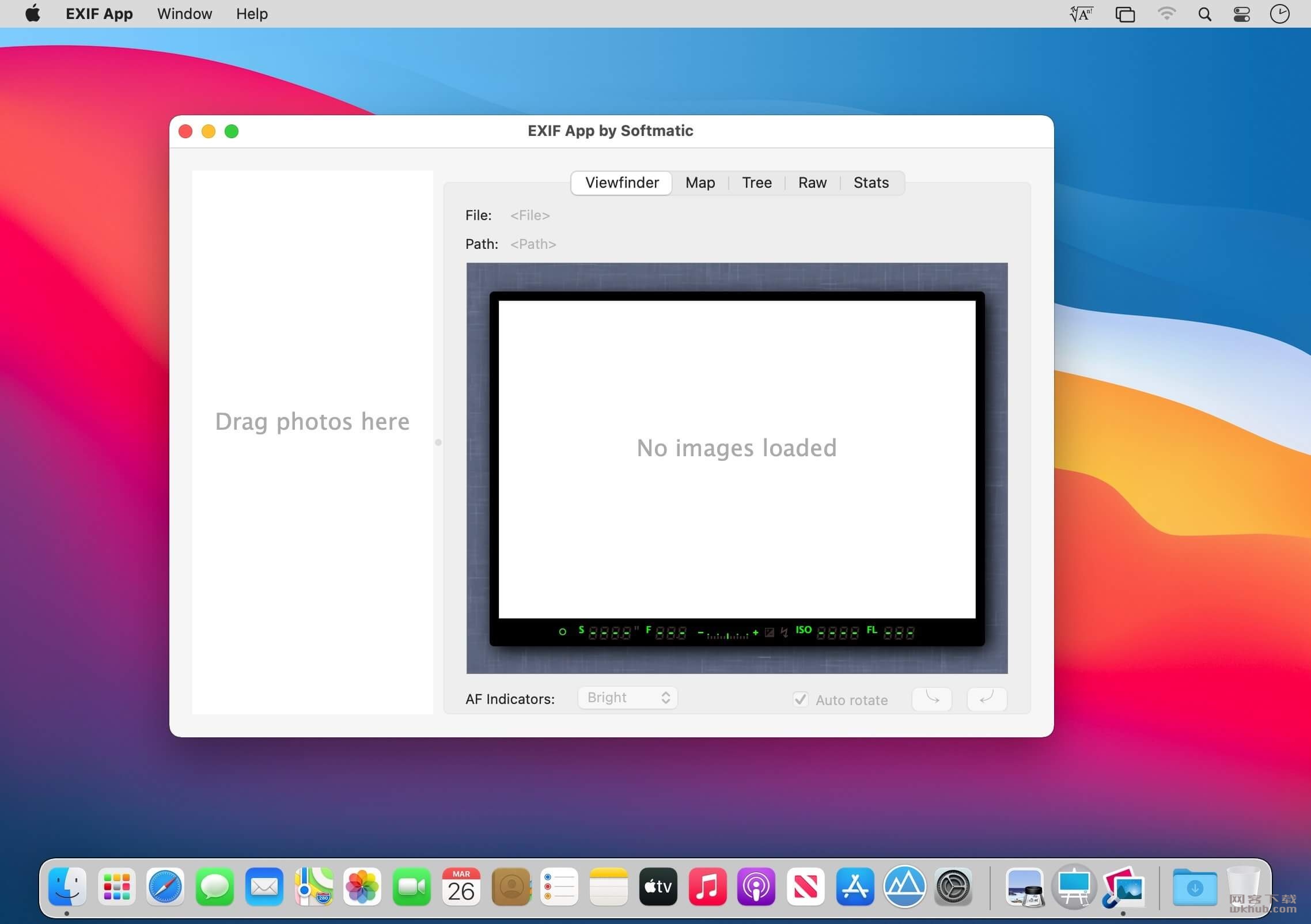
Task: Open the Trash in the Dock
Action: coord(1244,886)
